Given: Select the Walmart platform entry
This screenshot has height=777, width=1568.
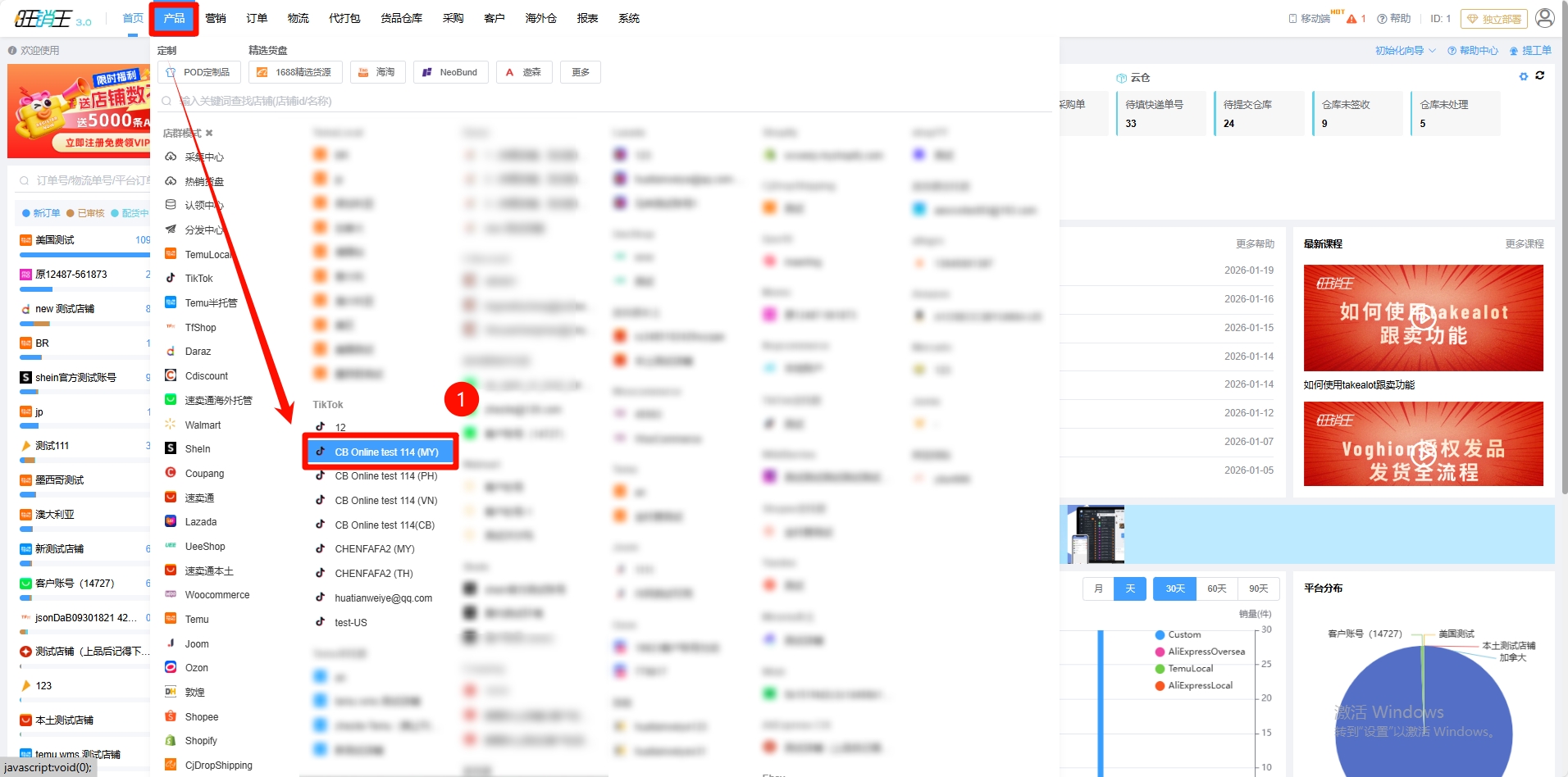Looking at the screenshot, I should pyautogui.click(x=203, y=425).
